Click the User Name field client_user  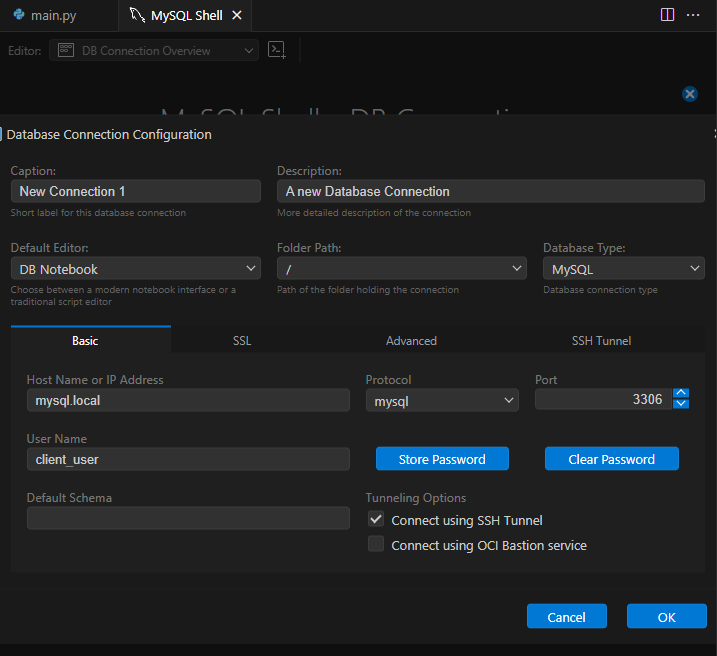point(188,459)
